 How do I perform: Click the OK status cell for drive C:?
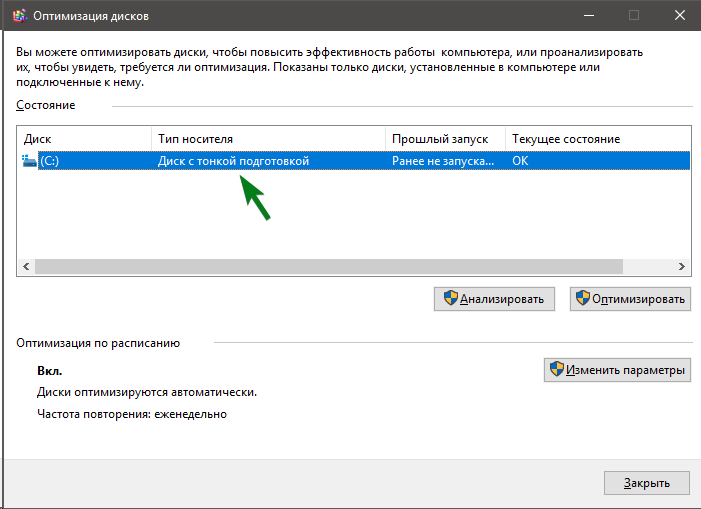[520, 161]
